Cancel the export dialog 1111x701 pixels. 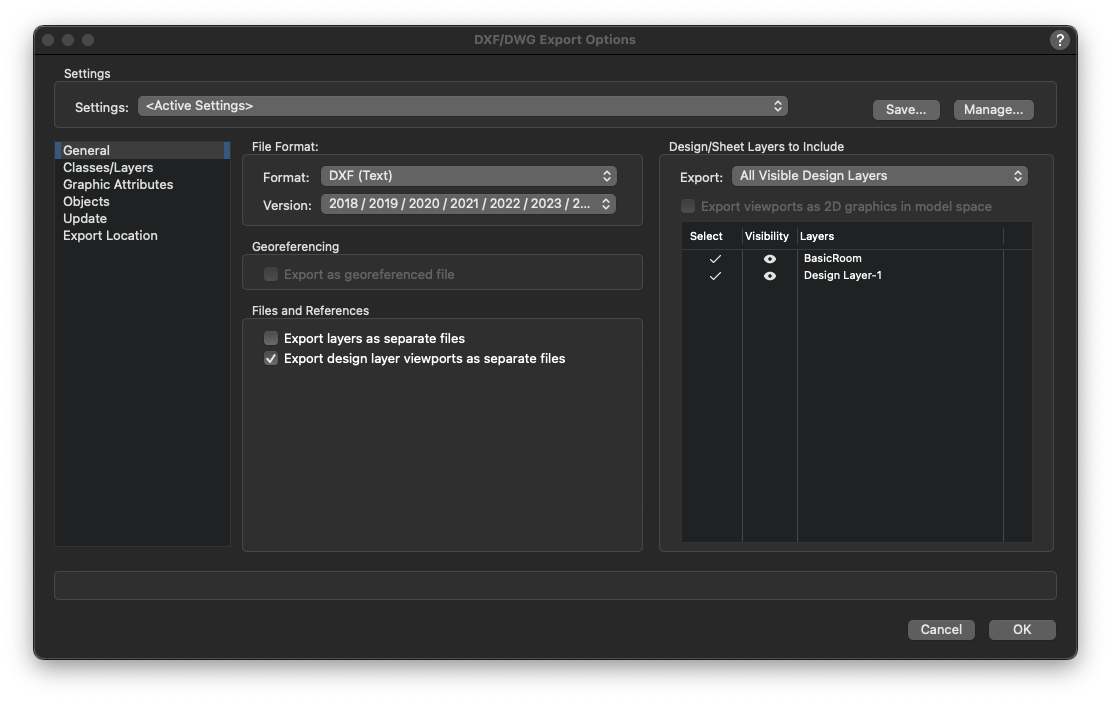coord(940,629)
